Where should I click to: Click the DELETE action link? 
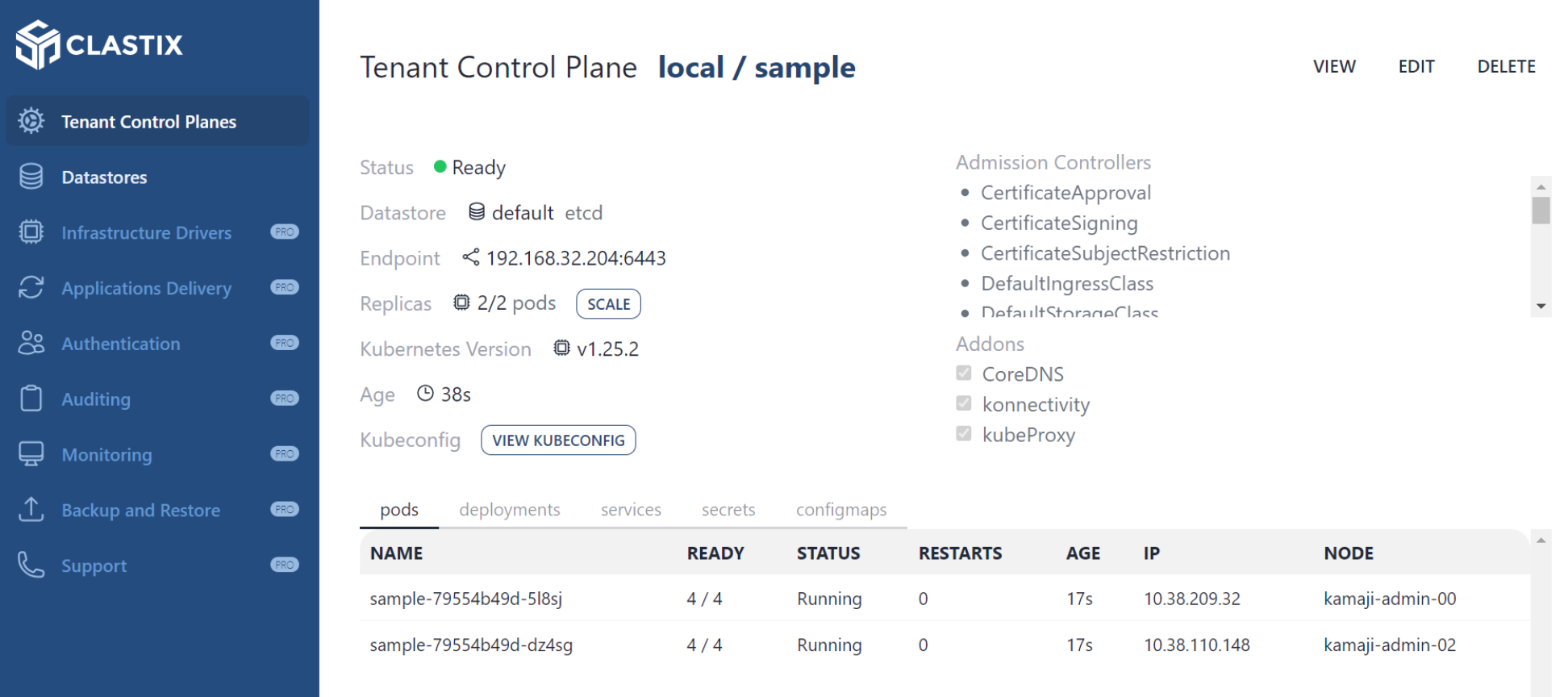click(x=1506, y=67)
